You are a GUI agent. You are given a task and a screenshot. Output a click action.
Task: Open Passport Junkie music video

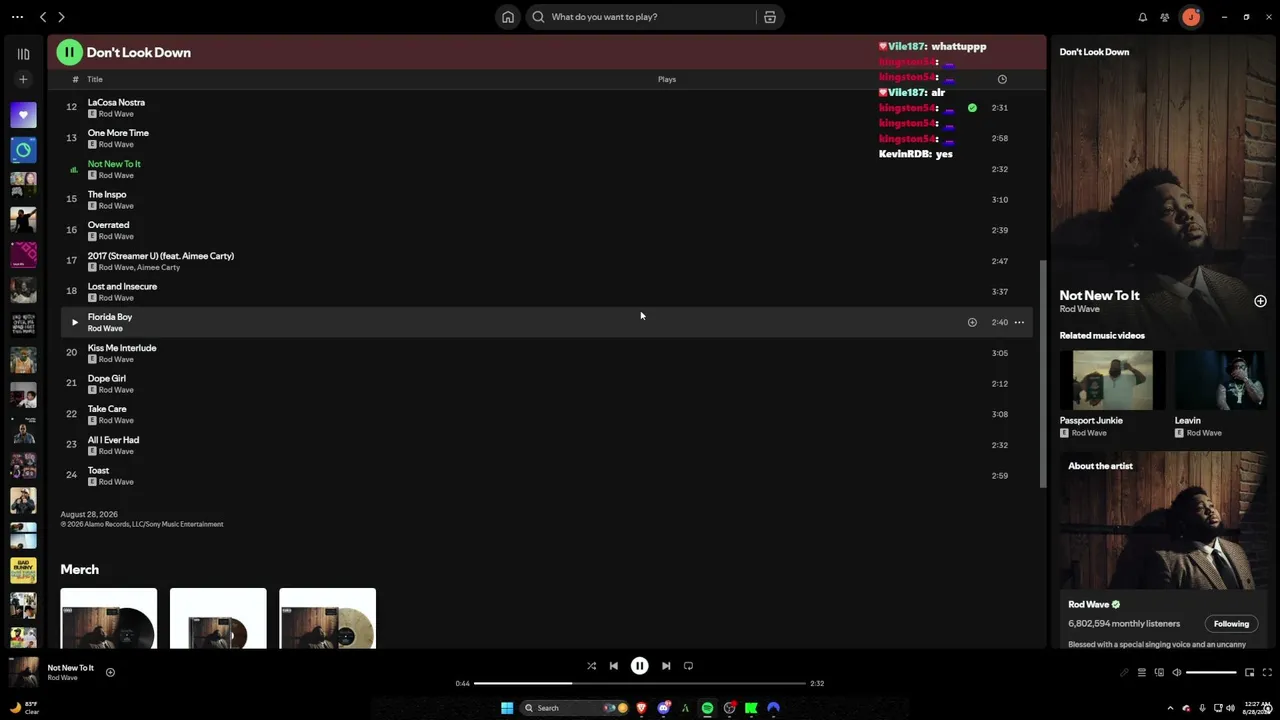pyautogui.click(x=1112, y=380)
